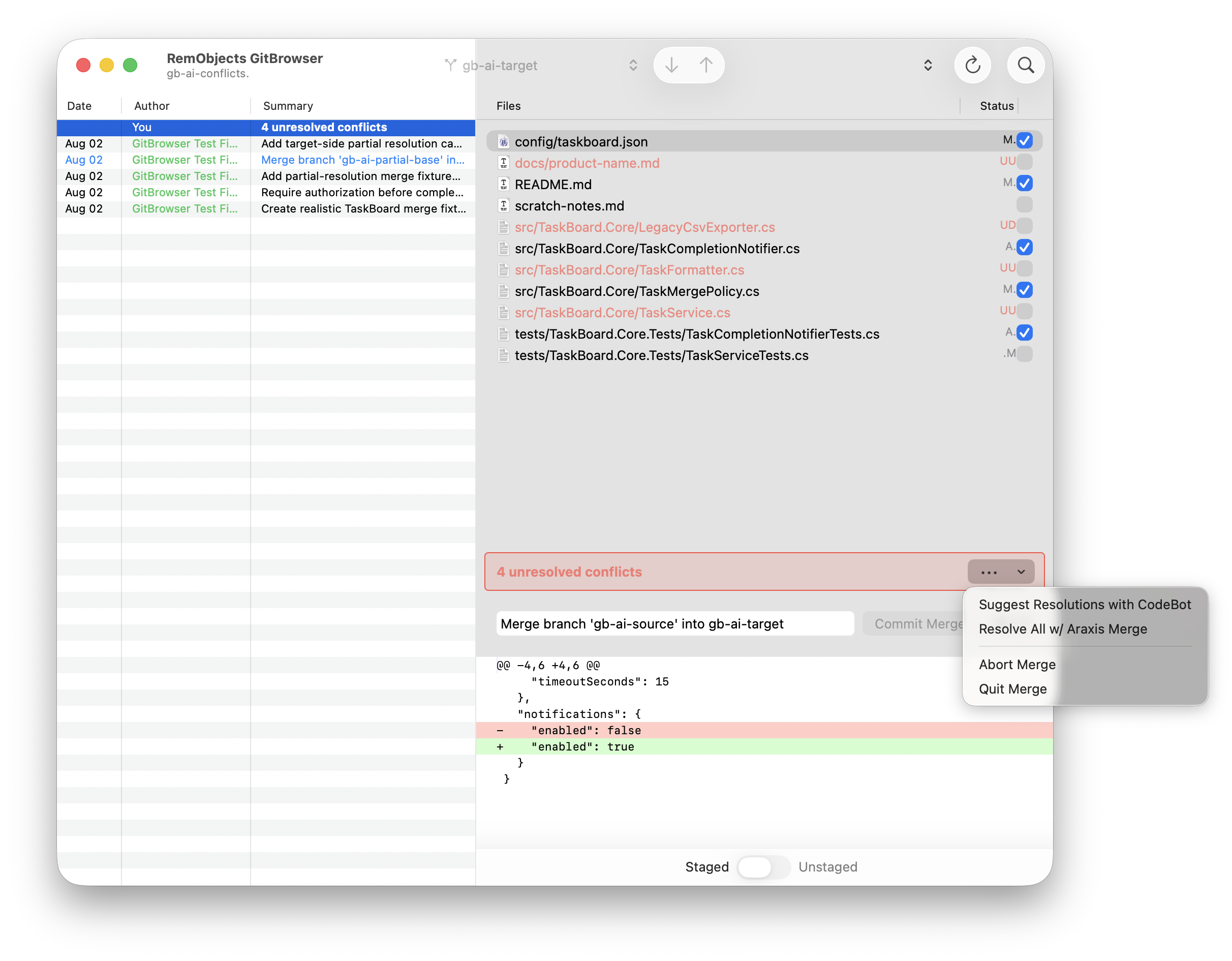Uncheck staging for config/taskboard.json
1232x961 pixels.
click(x=1025, y=140)
